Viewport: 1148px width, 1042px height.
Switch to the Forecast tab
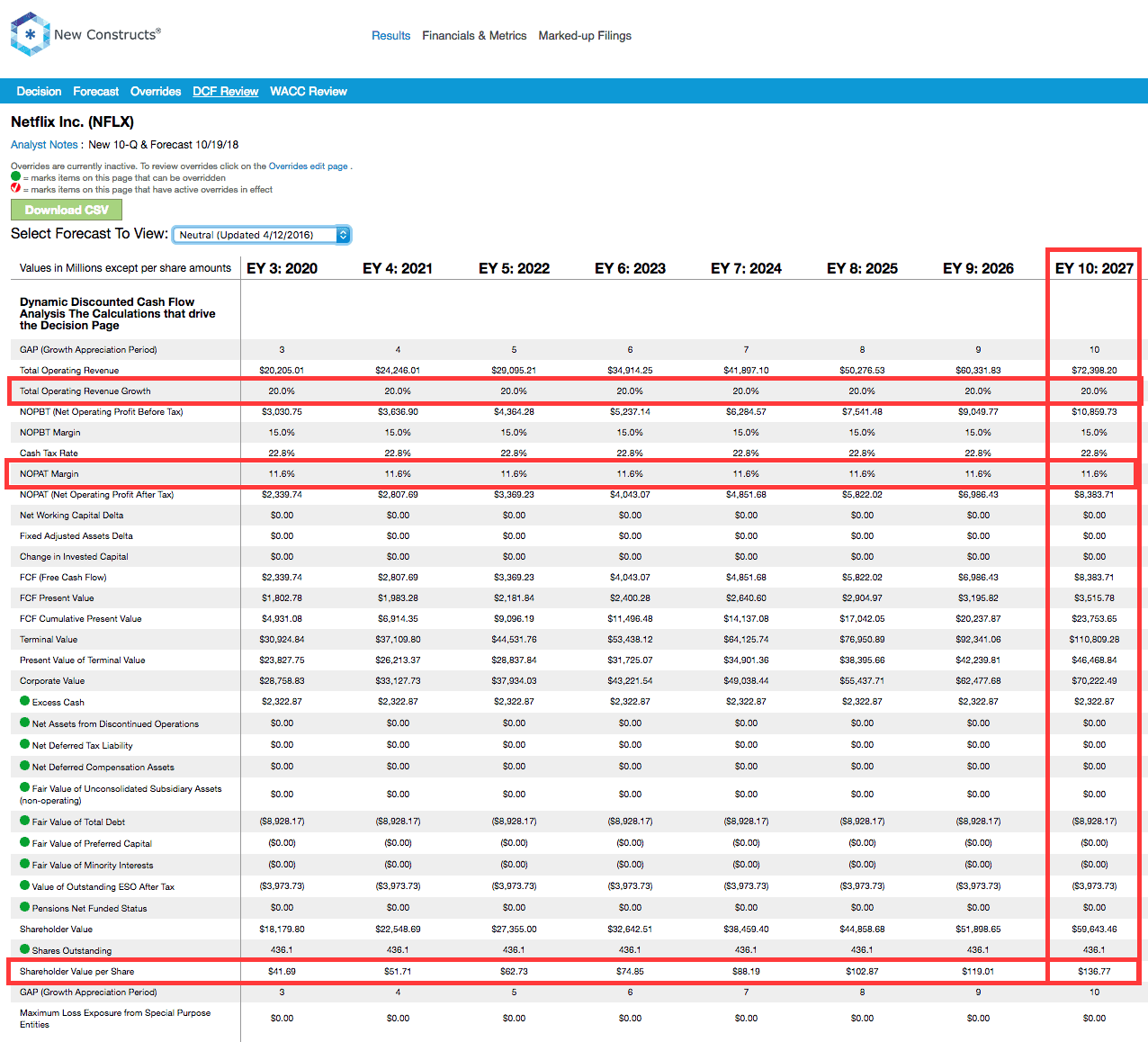pos(95,92)
